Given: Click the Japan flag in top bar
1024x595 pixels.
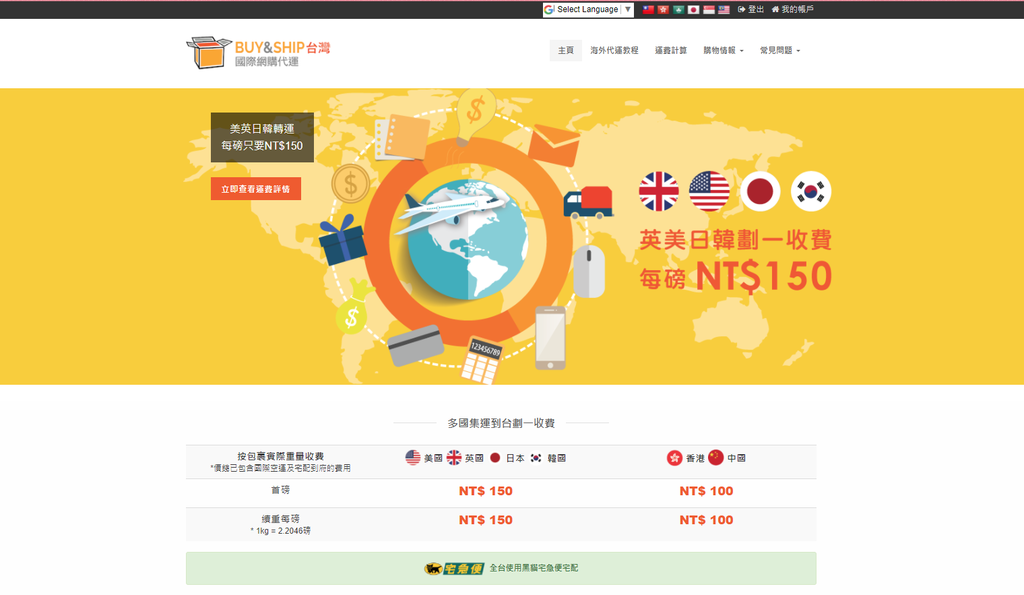Looking at the screenshot, I should 693,9.
